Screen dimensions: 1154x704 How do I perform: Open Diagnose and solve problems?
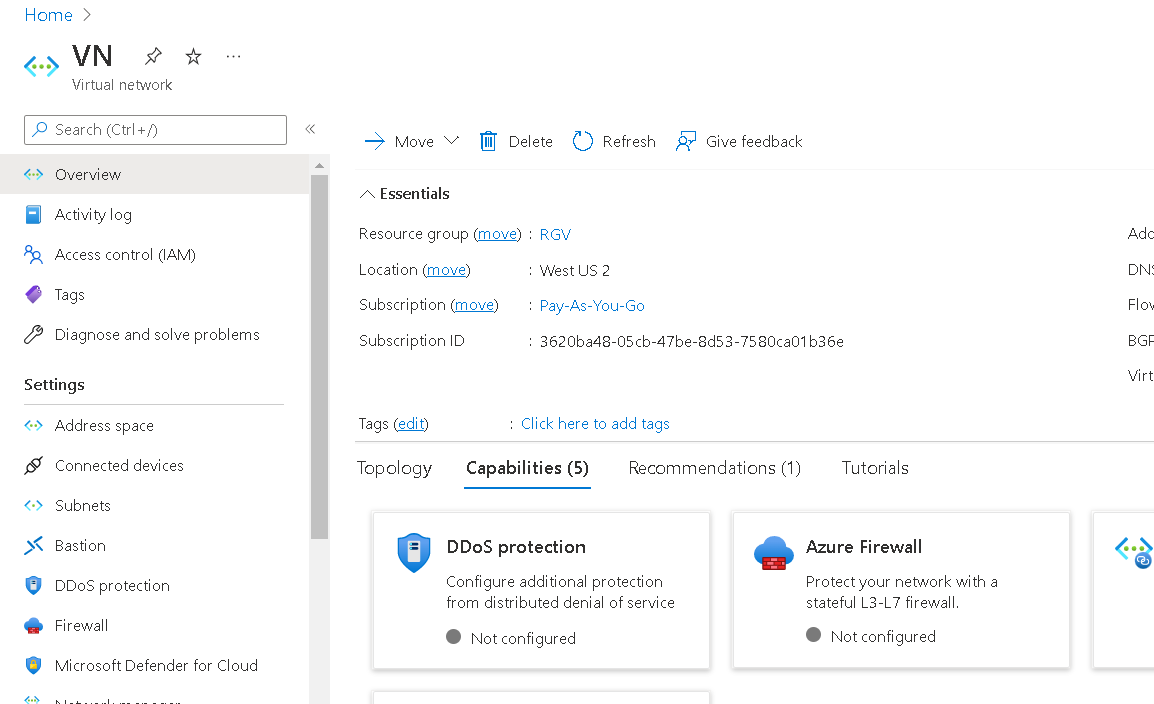coord(155,335)
